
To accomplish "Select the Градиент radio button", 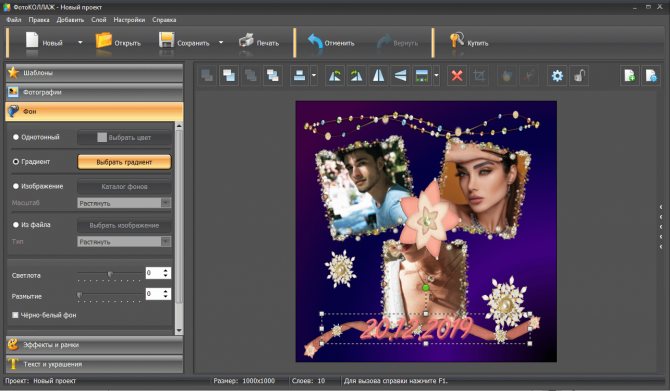I will (16, 162).
